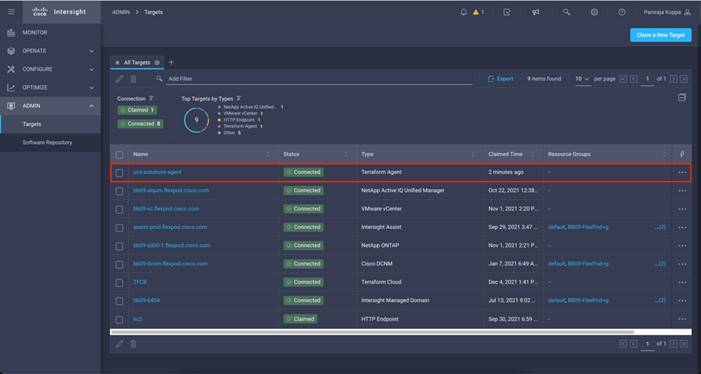This screenshot has width=701, height=374.
Task: Click the gear icon on the All Targets tab
Action: [157, 63]
